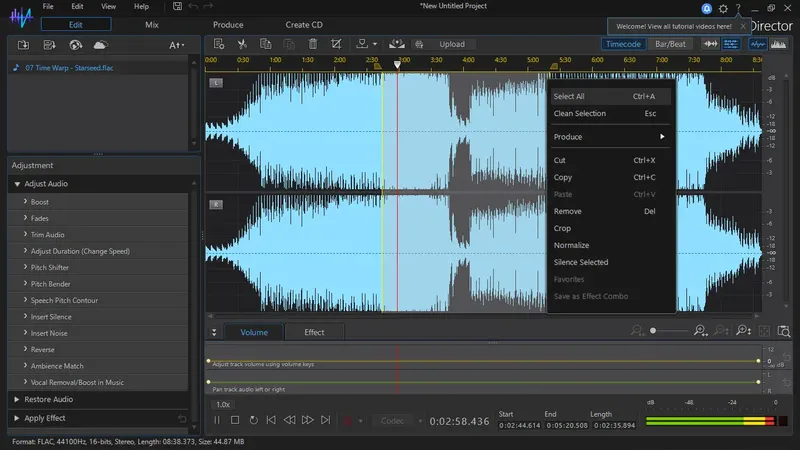
Task: Click the horizontal zoom slider handle
Action: click(653, 330)
